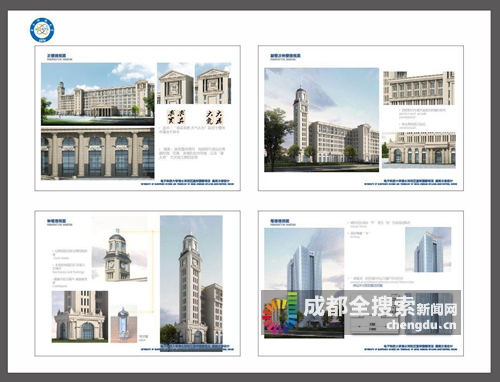Select the top-left slide with main building
Viewport: 500px width, 382px height.
click(x=138, y=118)
